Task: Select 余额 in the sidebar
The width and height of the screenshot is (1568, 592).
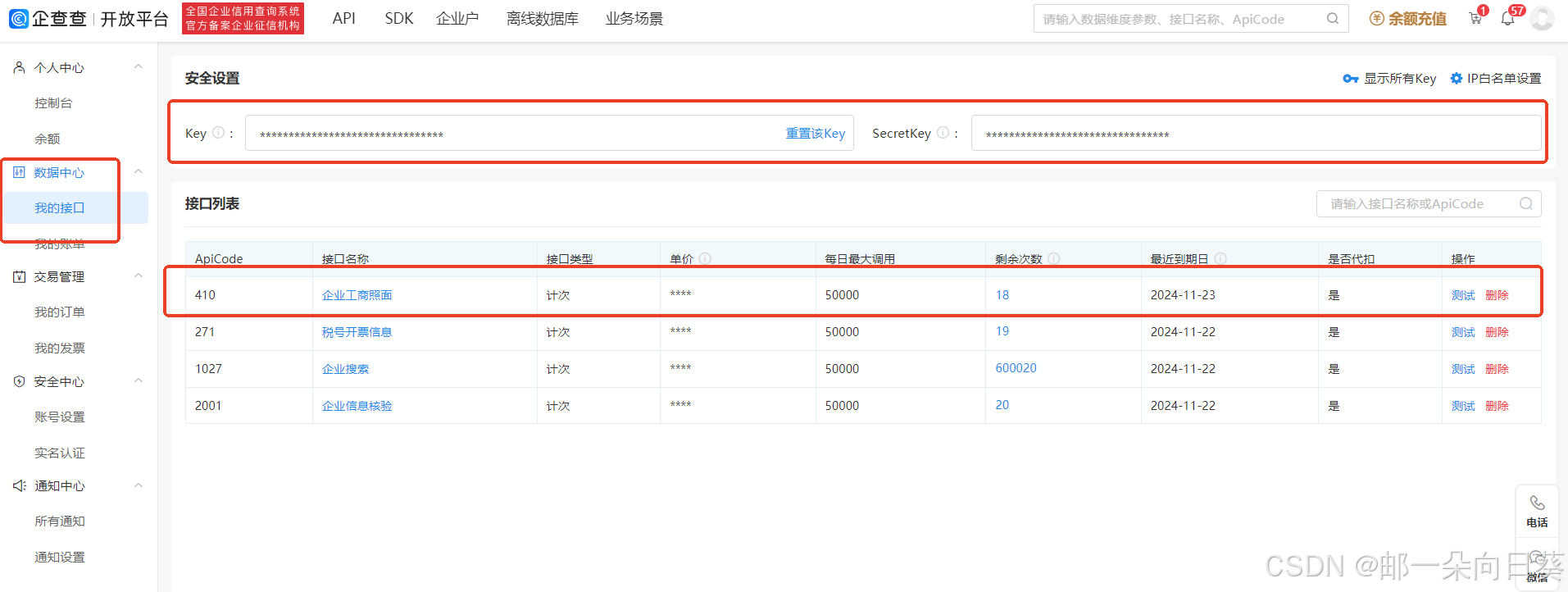Action: [48, 139]
